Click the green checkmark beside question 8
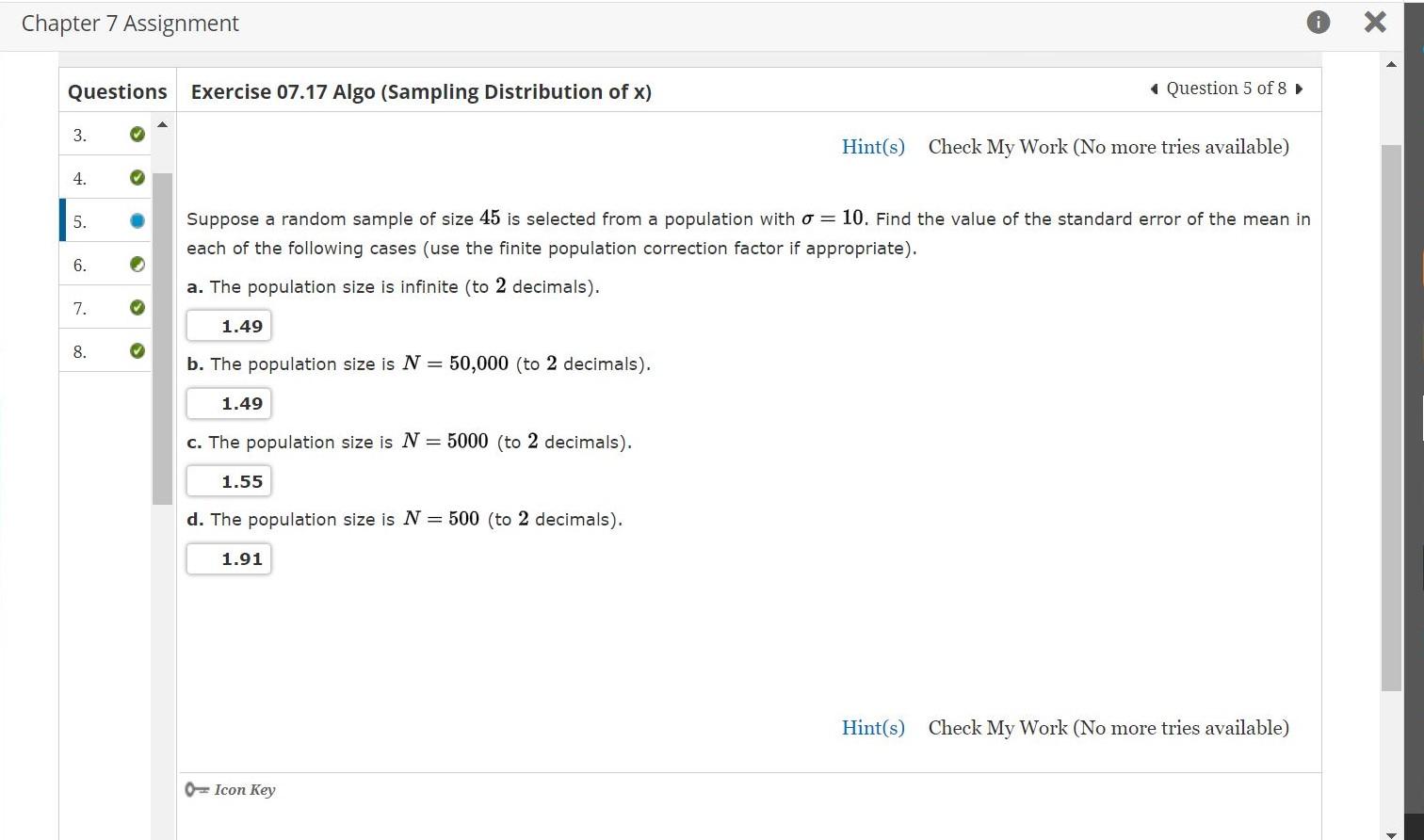Image resolution: width=1424 pixels, height=840 pixels. coord(138,350)
